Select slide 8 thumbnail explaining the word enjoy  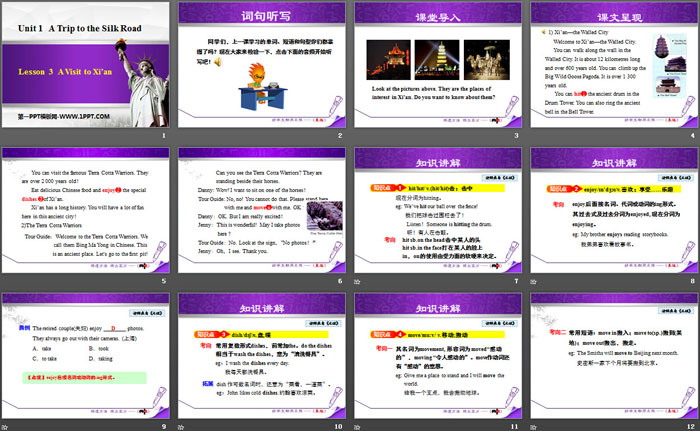[x=614, y=210]
